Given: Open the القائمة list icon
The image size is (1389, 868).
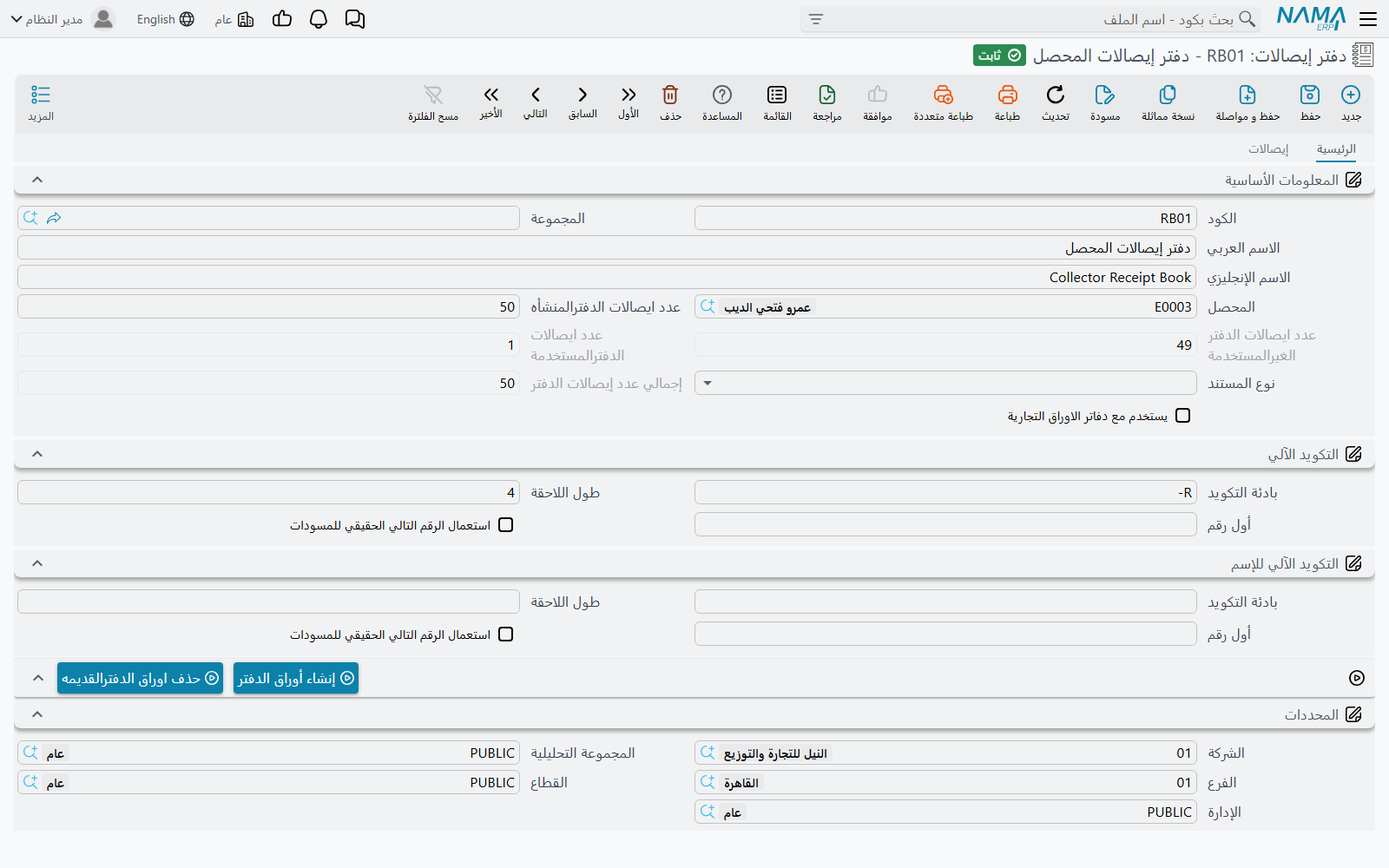Looking at the screenshot, I should click(777, 102).
